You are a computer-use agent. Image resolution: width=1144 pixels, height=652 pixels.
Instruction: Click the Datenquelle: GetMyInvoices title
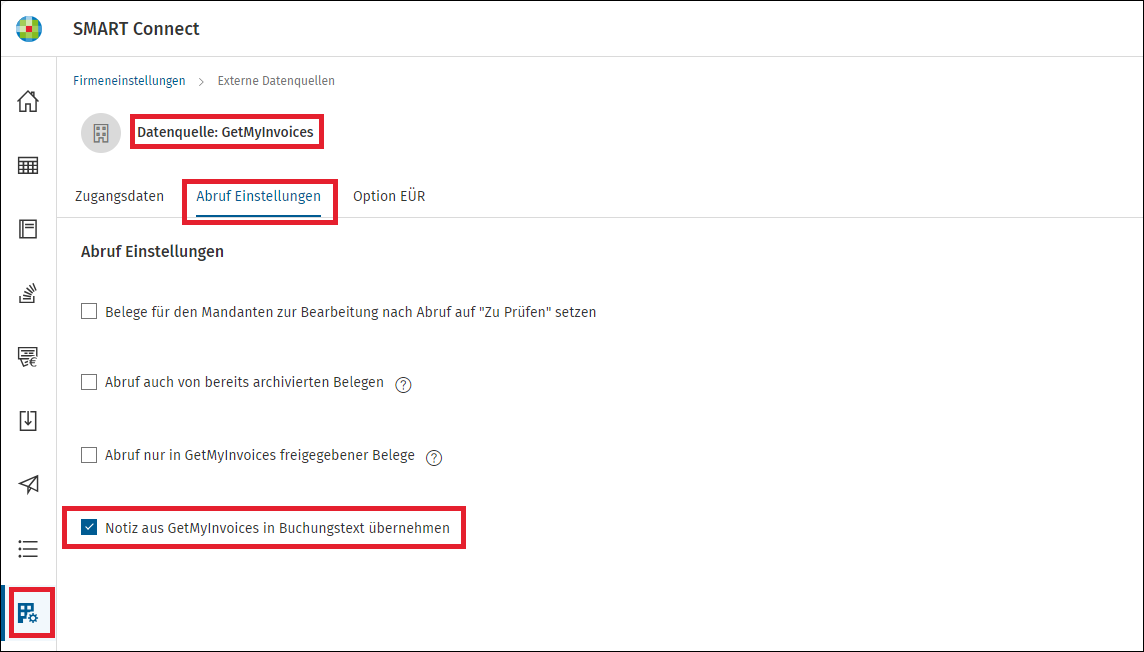(225, 132)
